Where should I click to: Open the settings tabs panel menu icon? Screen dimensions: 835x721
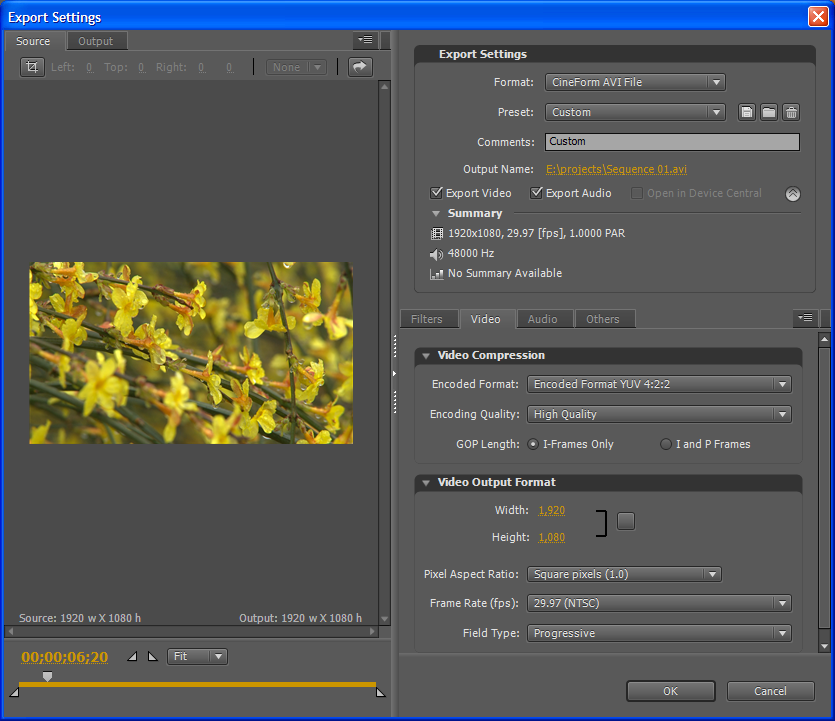pos(805,319)
